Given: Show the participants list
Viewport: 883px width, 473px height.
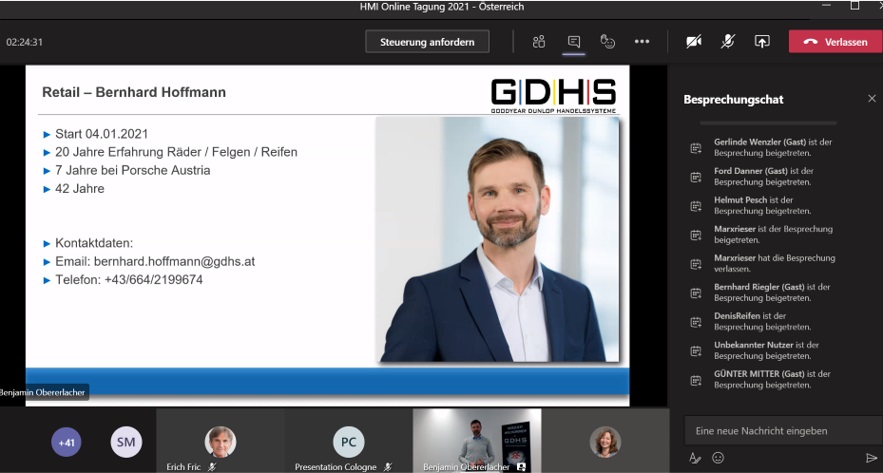Looking at the screenshot, I should tap(539, 41).
